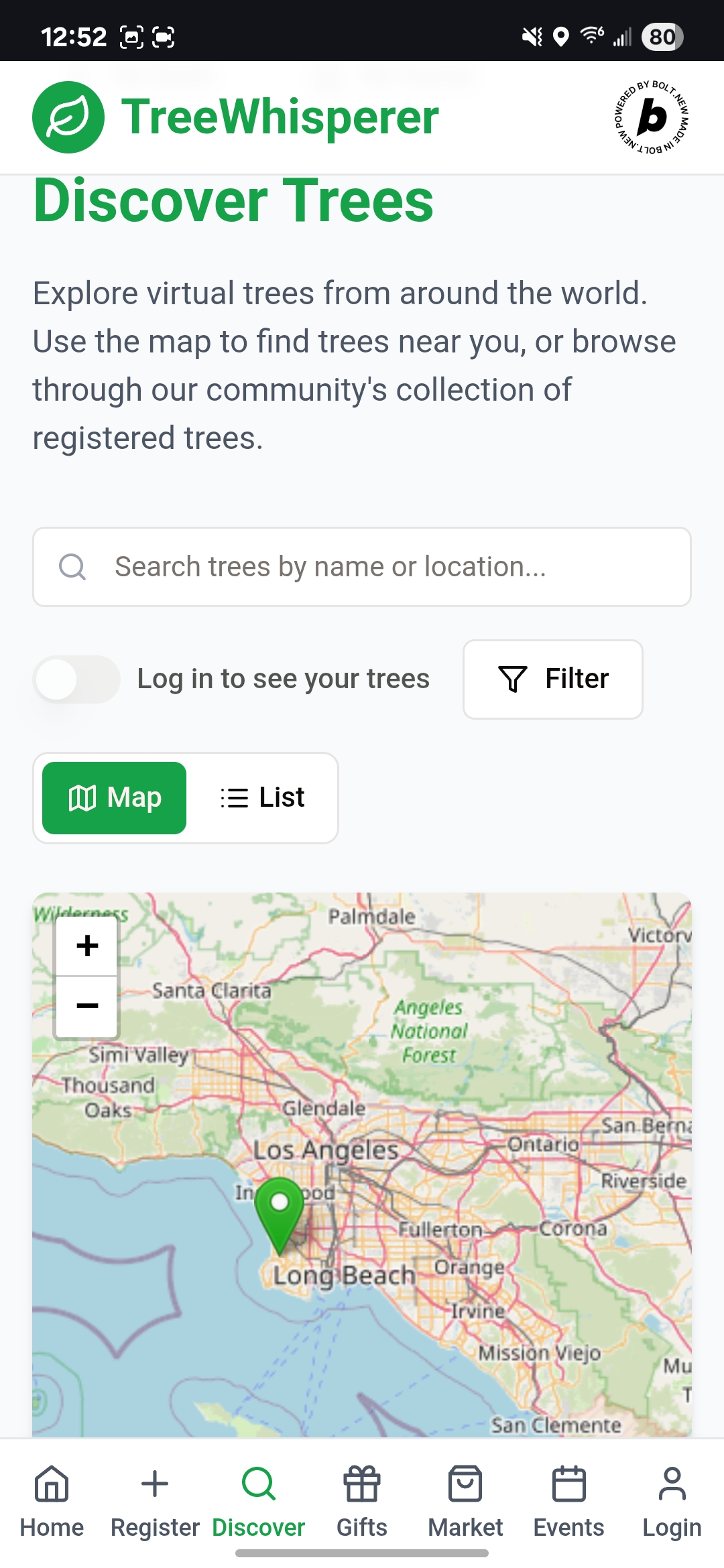This screenshot has width=724, height=1568.
Task: Zoom out of the map with the minus button
Action: click(87, 1006)
